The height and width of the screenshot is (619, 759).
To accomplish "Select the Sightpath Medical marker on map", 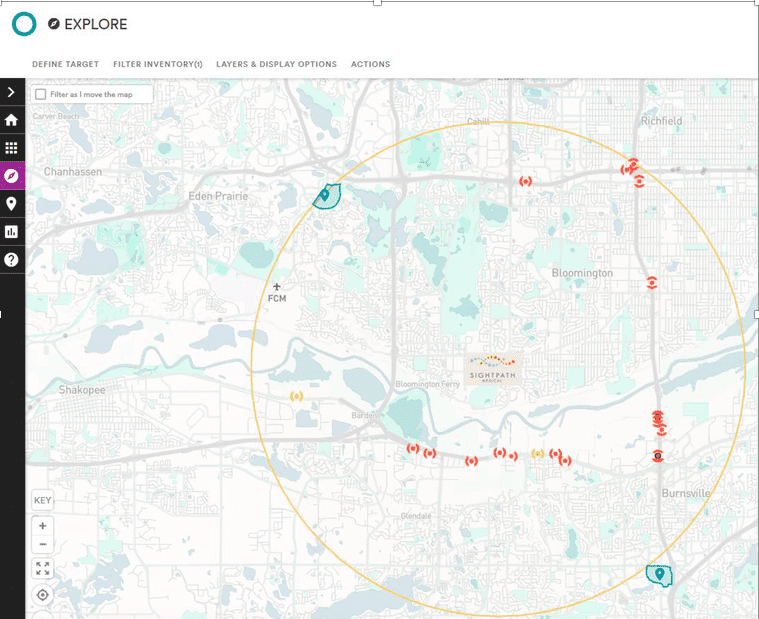I will tap(495, 366).
